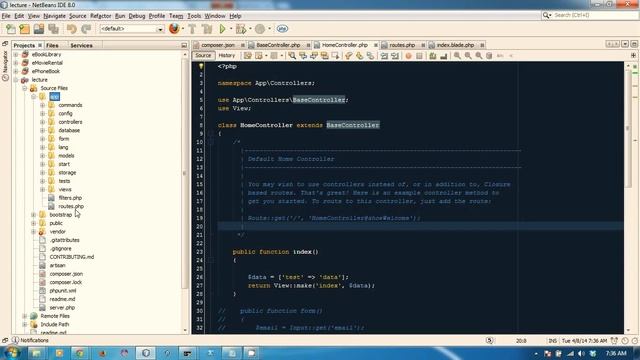Viewport: 640px width, 360px height.
Task: Click the editor Find Selection magnifier icon
Action: [292, 56]
